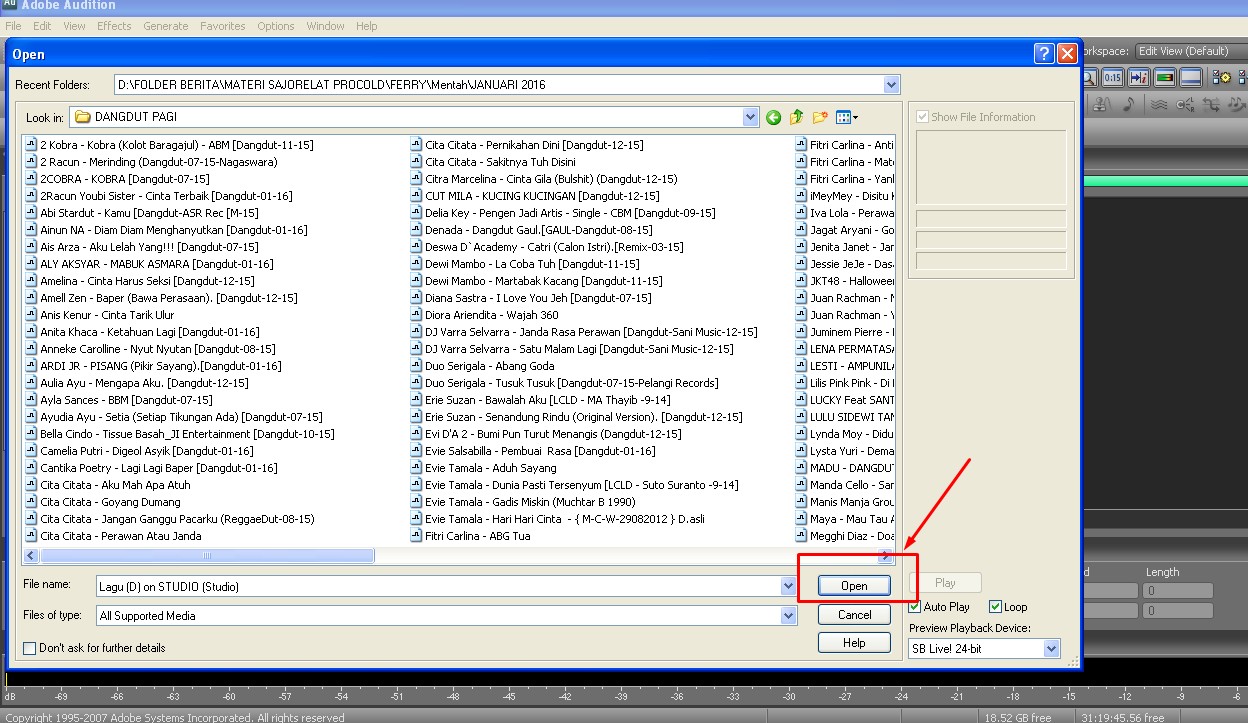Select file Bella Cindo - Tissue Basah
This screenshot has height=723, width=1248.
pos(179,434)
